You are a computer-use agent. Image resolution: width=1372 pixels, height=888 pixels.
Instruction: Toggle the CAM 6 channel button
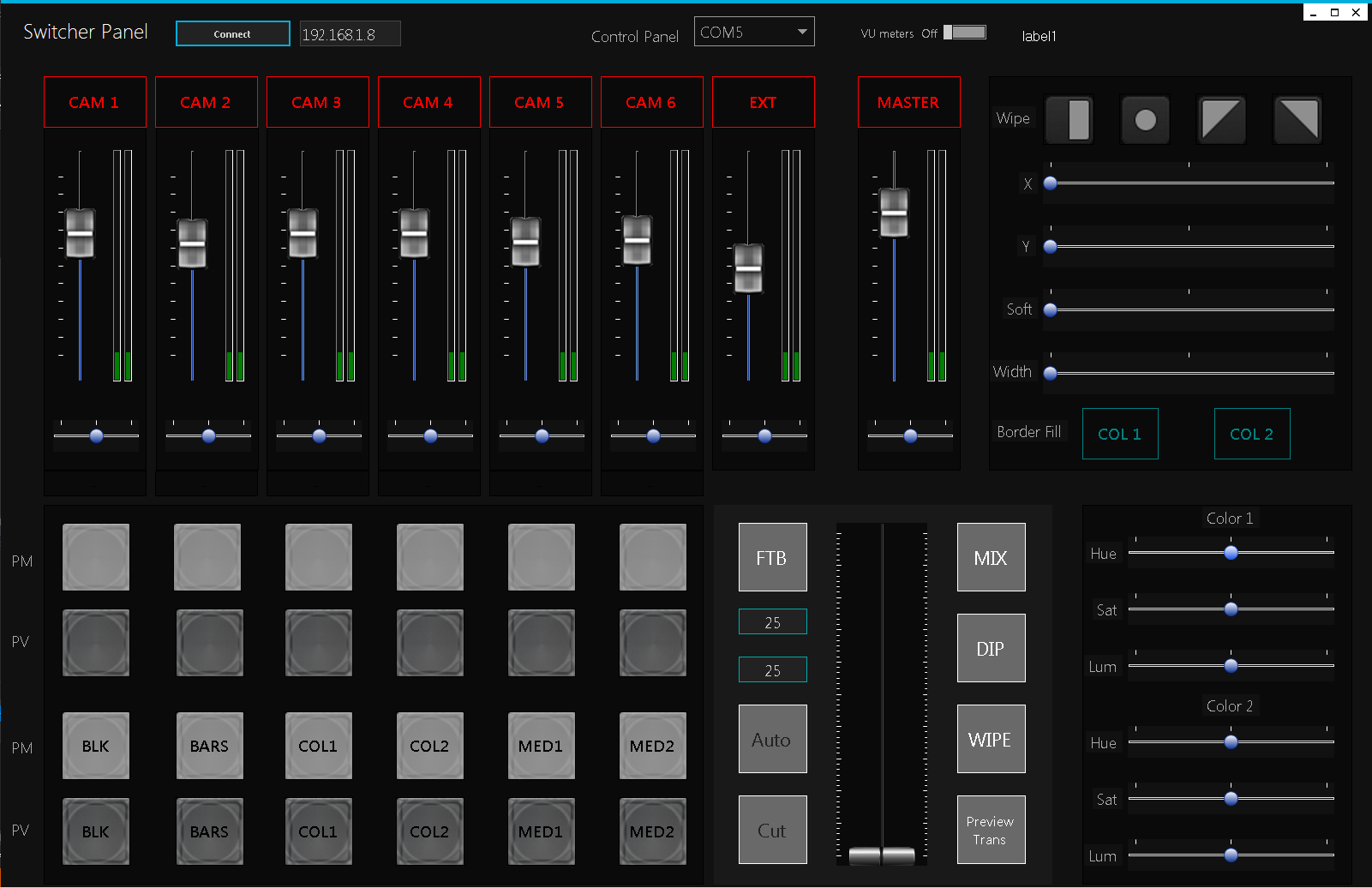[652, 102]
